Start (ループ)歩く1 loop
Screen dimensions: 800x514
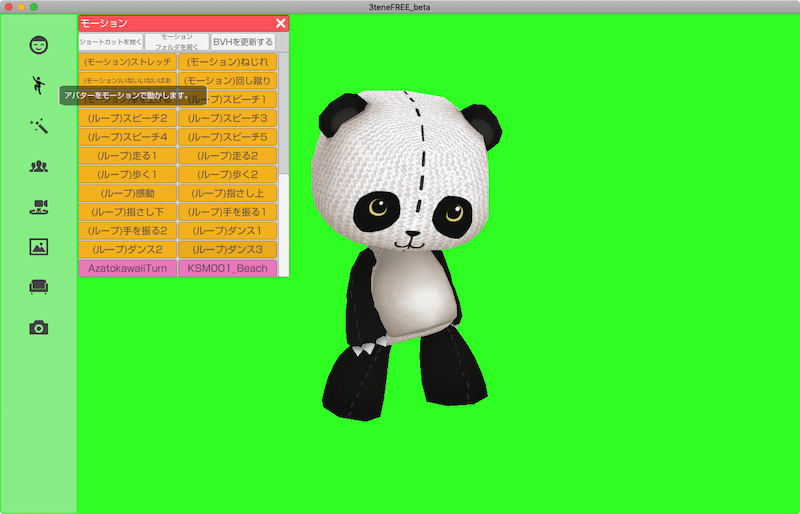pyautogui.click(x=128, y=175)
